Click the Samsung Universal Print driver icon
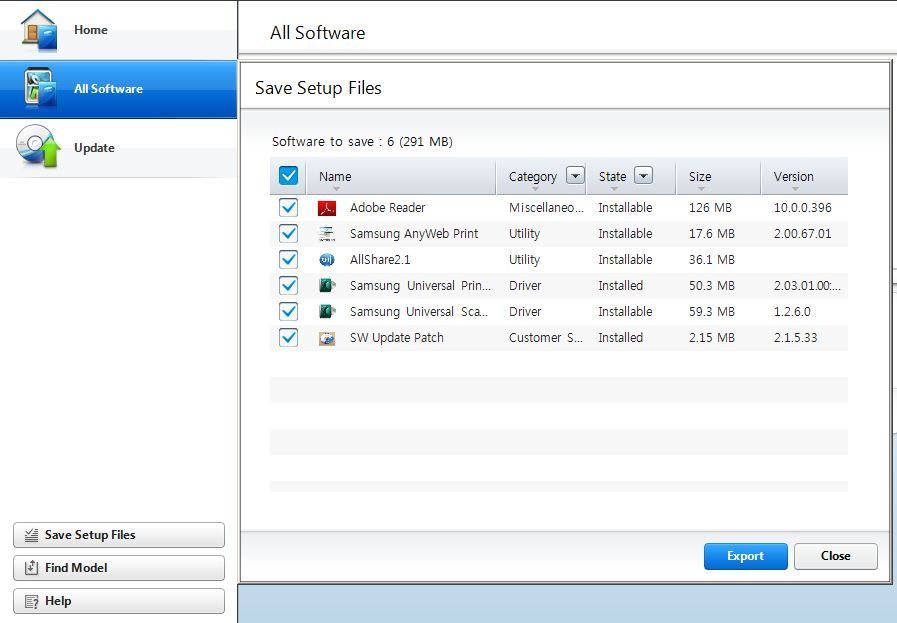This screenshot has height=623, width=897. [x=327, y=285]
